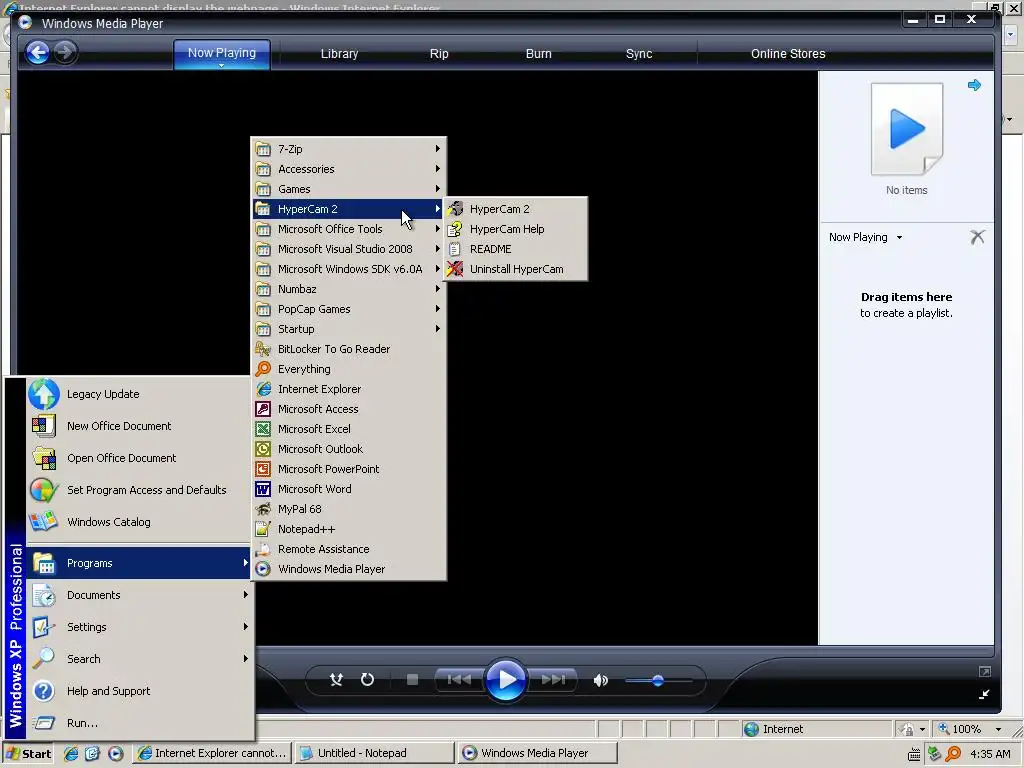Expand Microsoft Office Tools folder

[349, 229]
